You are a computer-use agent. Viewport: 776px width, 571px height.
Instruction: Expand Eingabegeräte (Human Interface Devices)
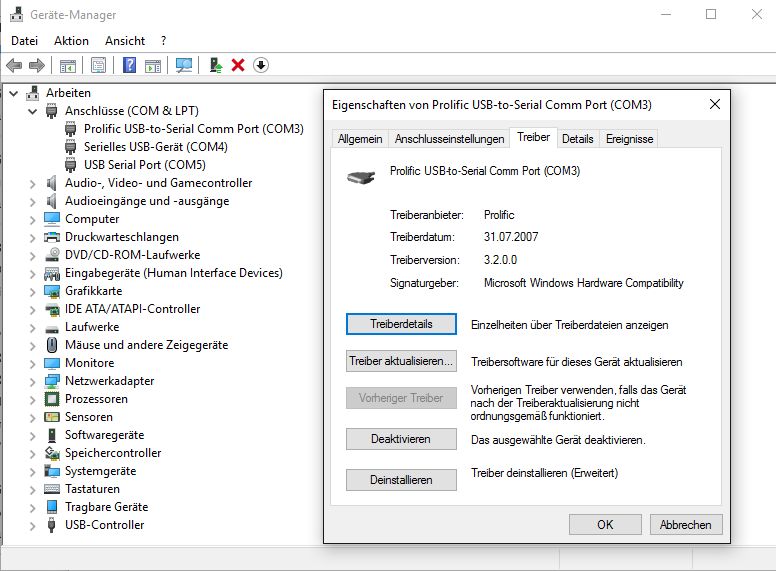[32, 274]
